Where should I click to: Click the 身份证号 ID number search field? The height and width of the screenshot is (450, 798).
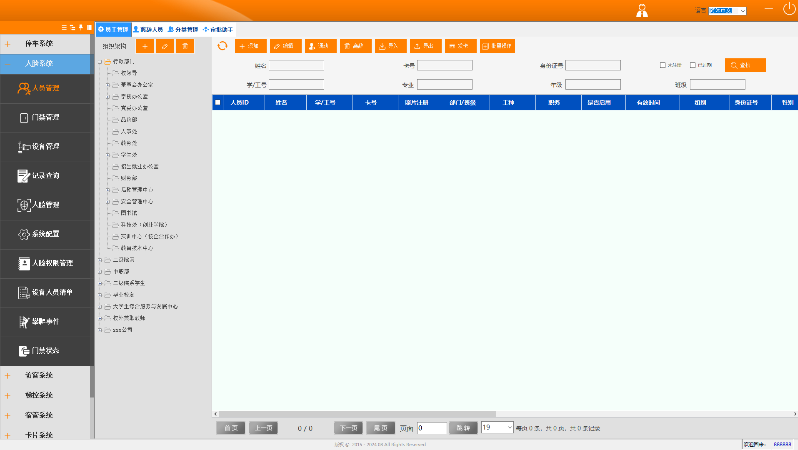click(593, 65)
